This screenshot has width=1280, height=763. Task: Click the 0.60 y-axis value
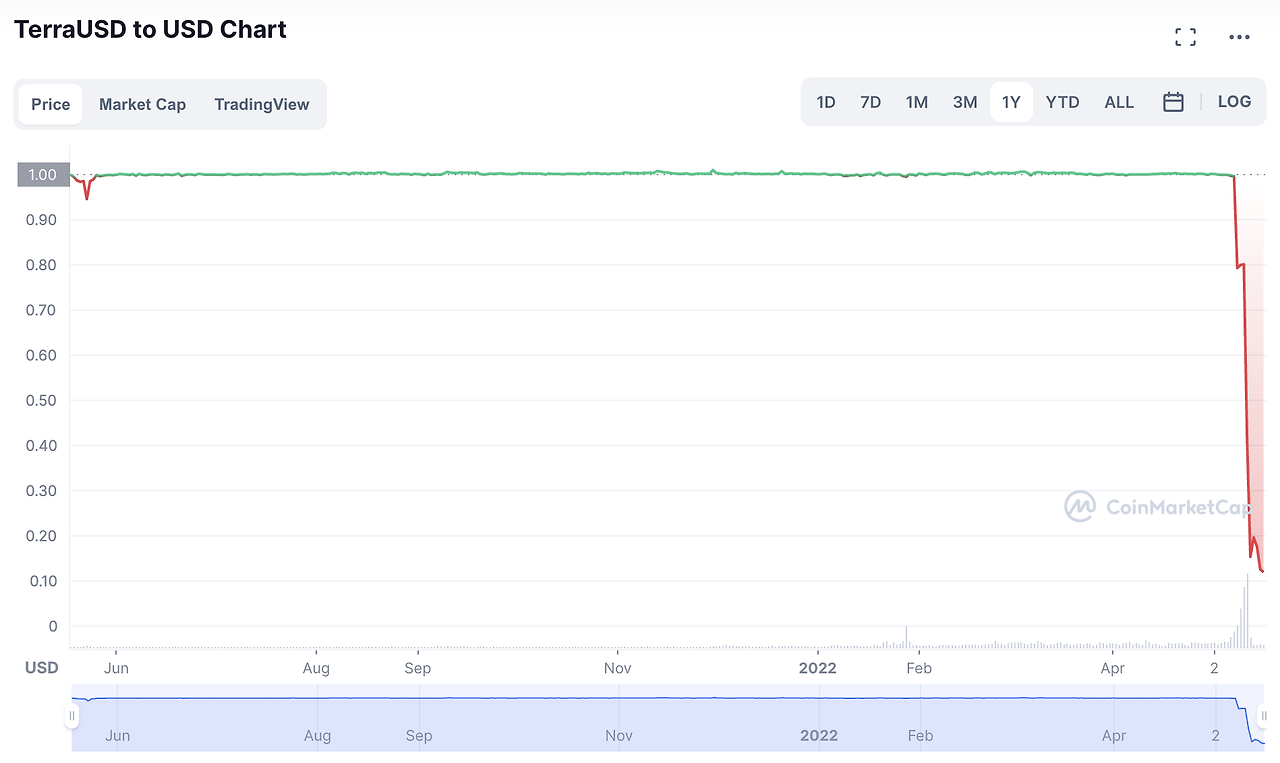point(42,355)
